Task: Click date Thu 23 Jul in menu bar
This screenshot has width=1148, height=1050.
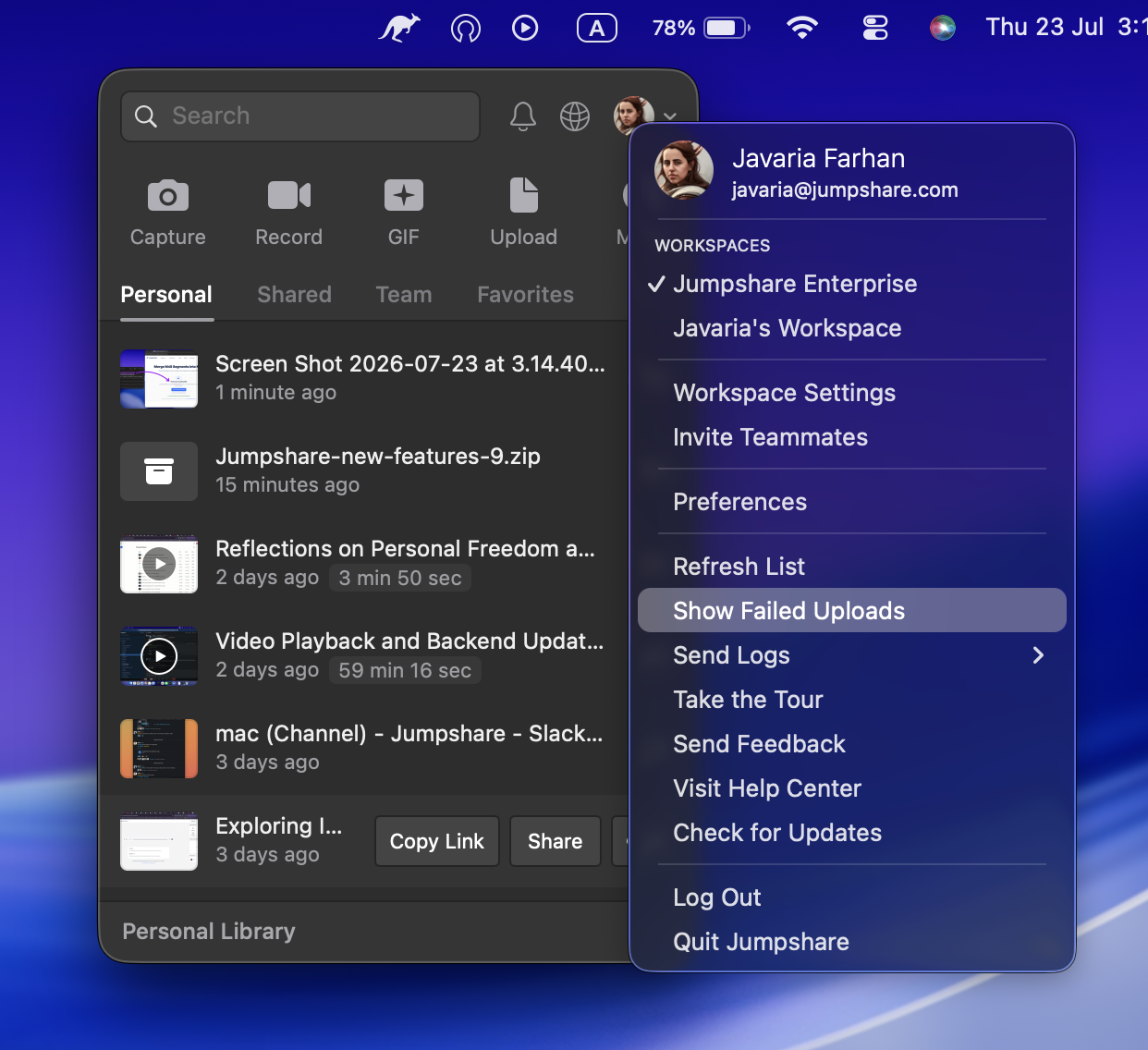Action: [1044, 27]
